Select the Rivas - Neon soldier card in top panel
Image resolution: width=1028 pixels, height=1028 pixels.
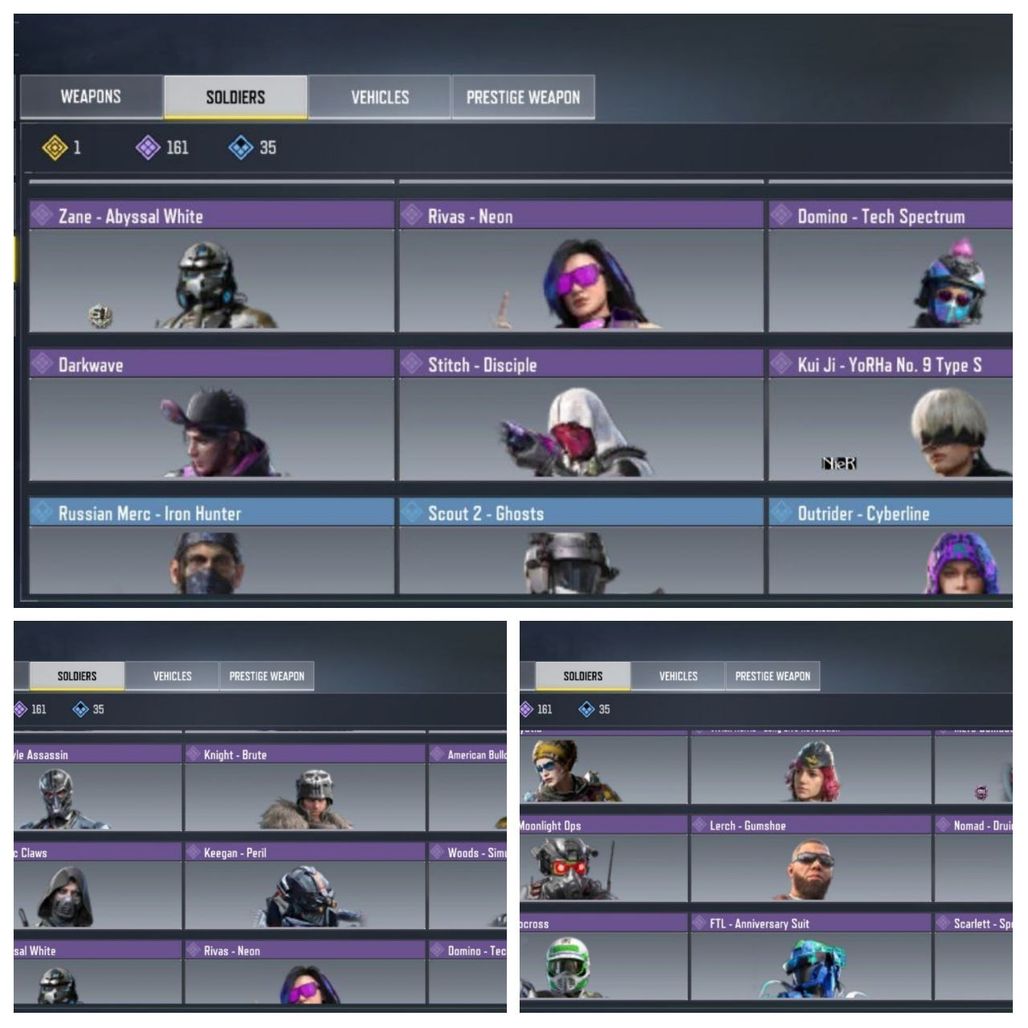coord(581,266)
